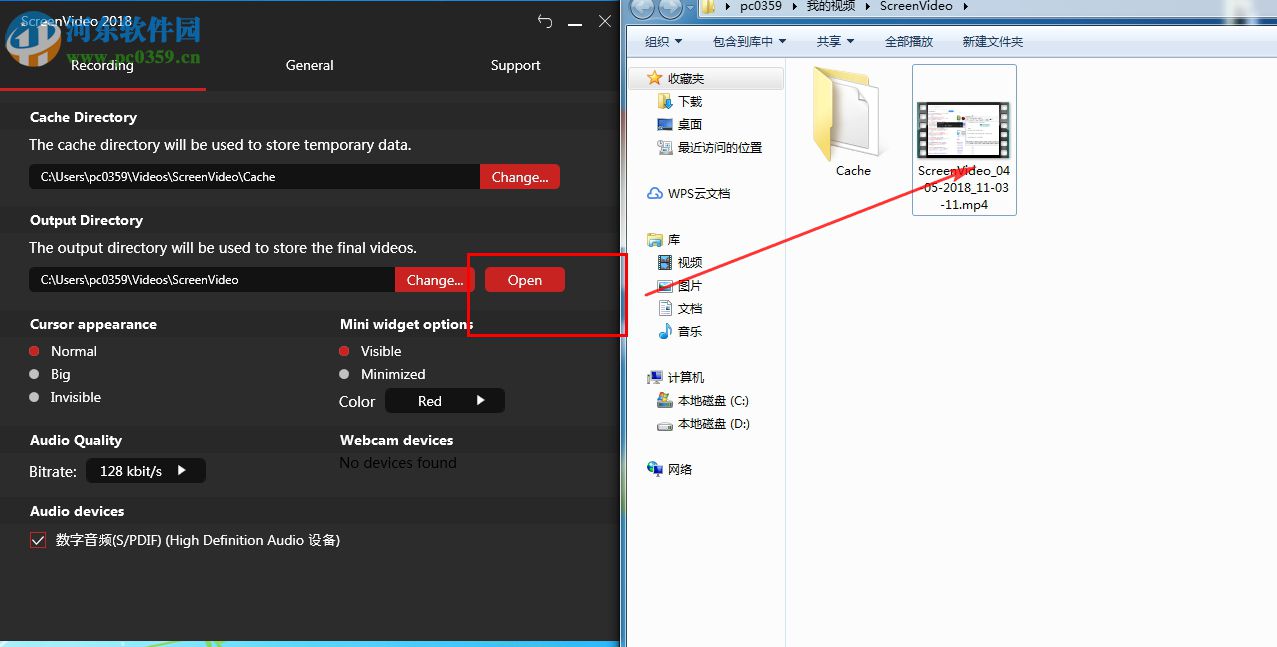Click the Output Directory path field

click(212, 280)
